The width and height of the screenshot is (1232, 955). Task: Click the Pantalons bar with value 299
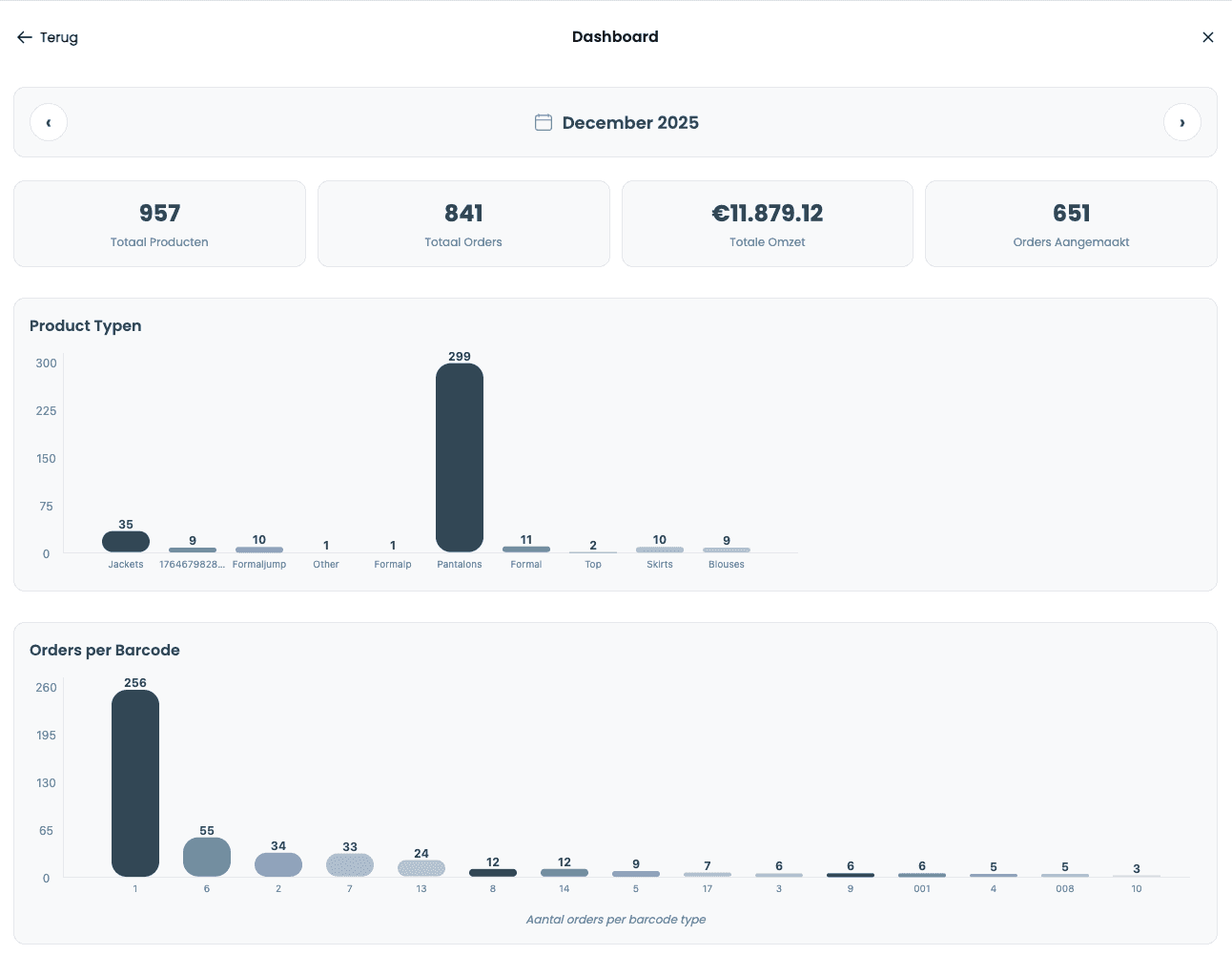pyautogui.click(x=460, y=458)
